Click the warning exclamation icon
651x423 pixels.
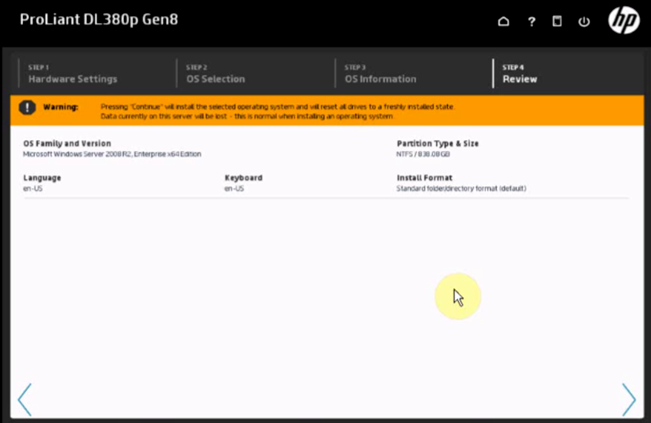pos(27,108)
